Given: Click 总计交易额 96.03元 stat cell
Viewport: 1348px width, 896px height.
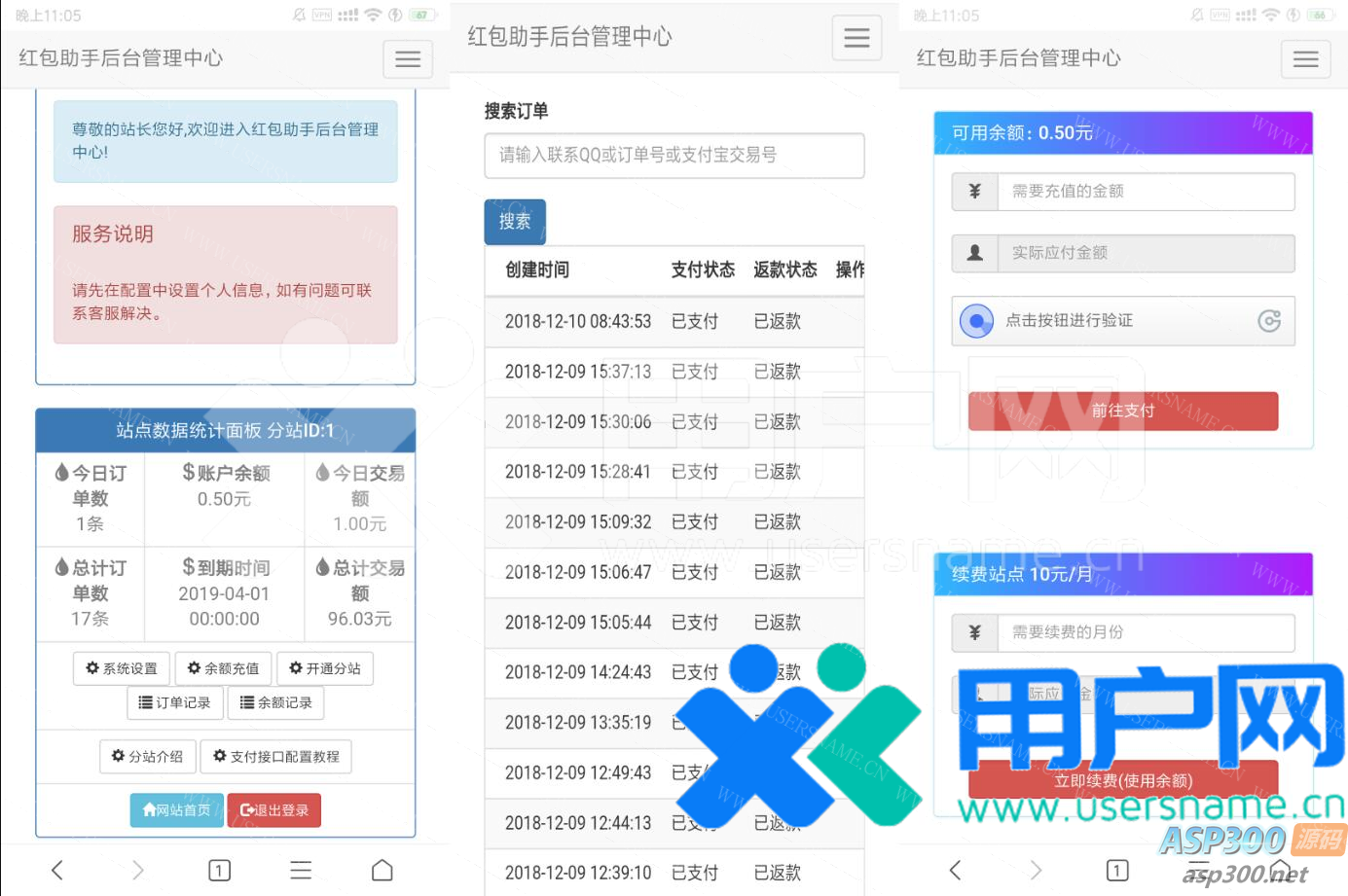Looking at the screenshot, I should coord(360,593).
